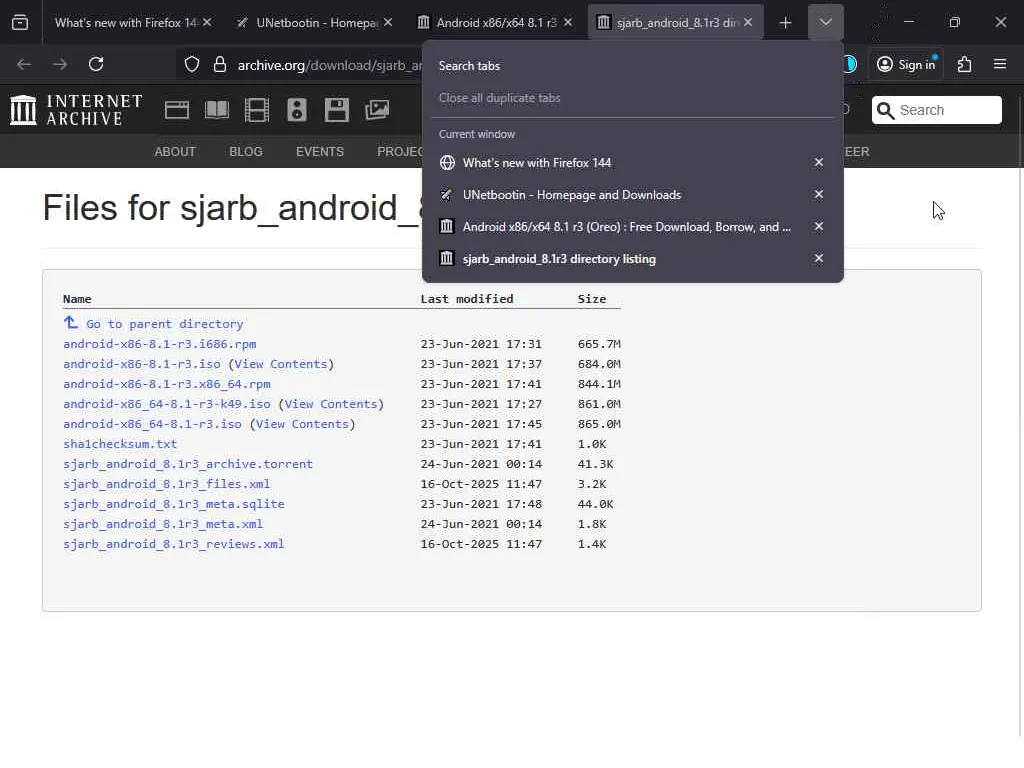Close UNetbootin tab in tab strip
The image size is (1024, 768).
pos(388,22)
